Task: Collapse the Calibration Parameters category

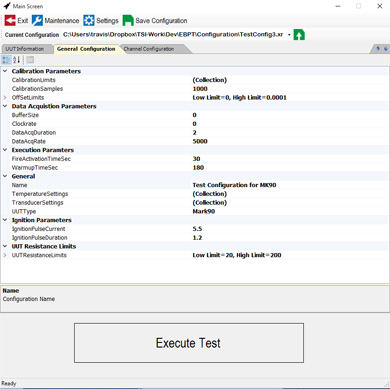Action: coord(5,71)
